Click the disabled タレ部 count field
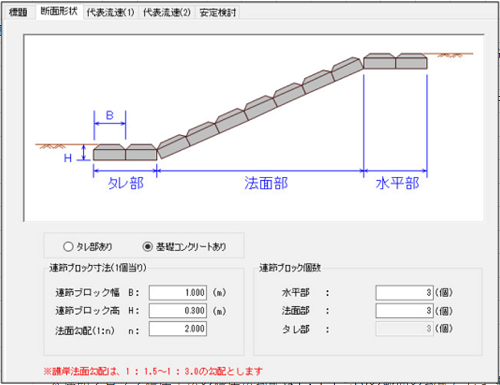The height and width of the screenshot is (385, 500). 404,329
